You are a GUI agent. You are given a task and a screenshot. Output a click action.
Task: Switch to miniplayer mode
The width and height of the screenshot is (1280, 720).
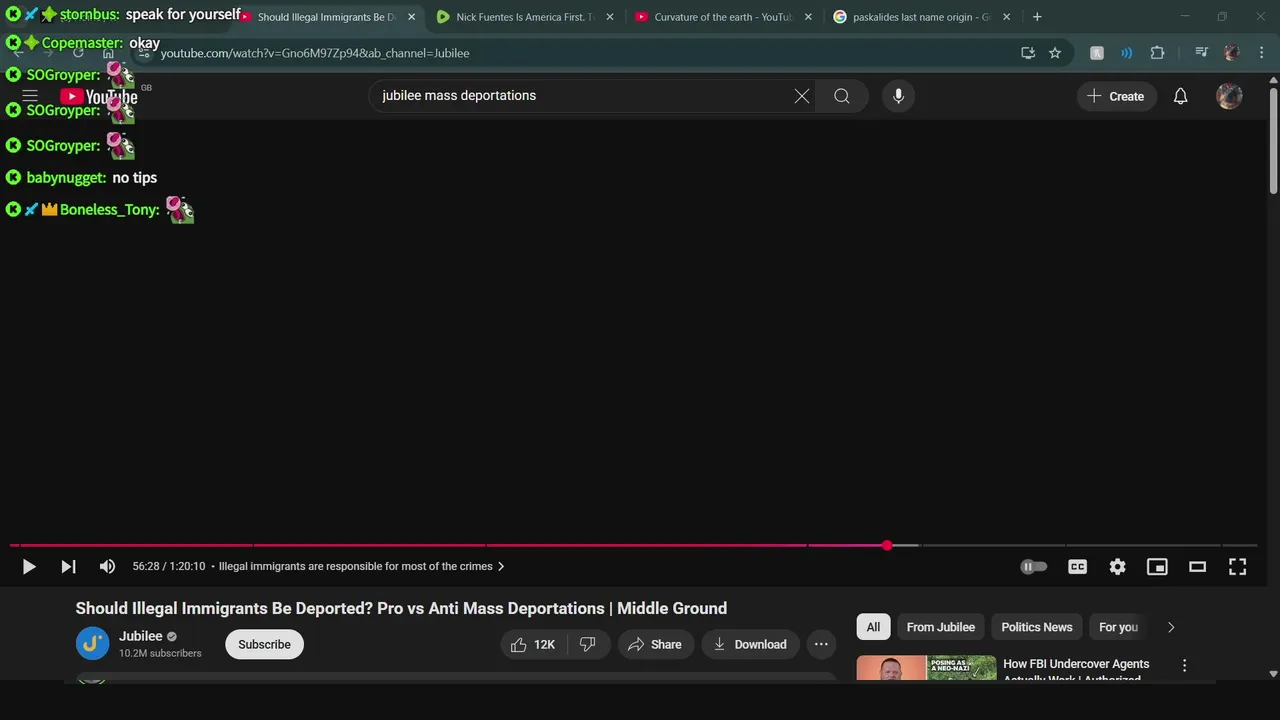[x=1157, y=567]
